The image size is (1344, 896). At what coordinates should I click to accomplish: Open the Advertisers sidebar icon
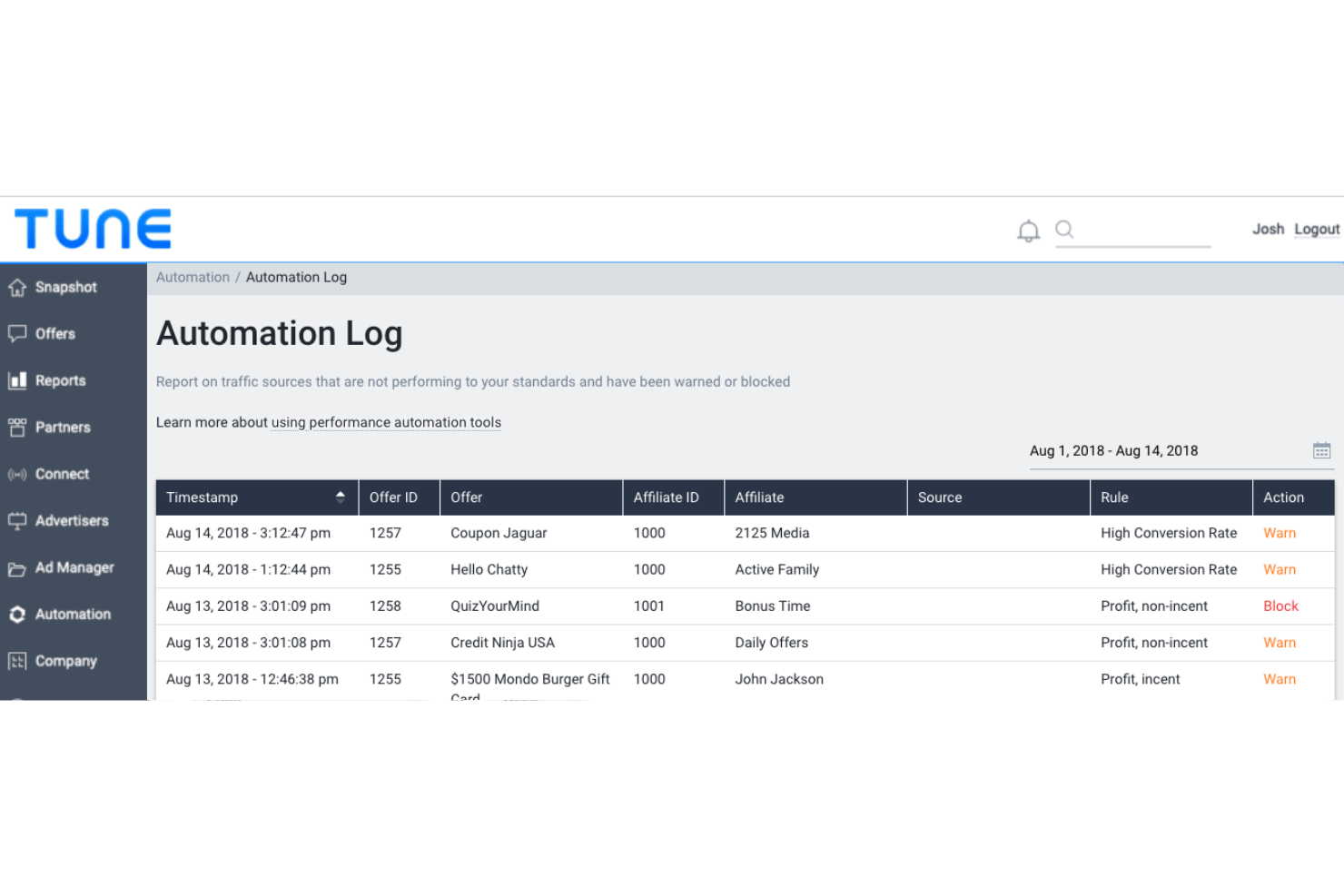pos(17,521)
